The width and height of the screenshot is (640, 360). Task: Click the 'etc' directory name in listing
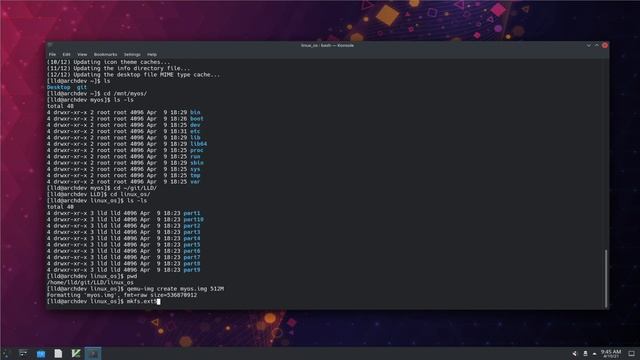195,131
